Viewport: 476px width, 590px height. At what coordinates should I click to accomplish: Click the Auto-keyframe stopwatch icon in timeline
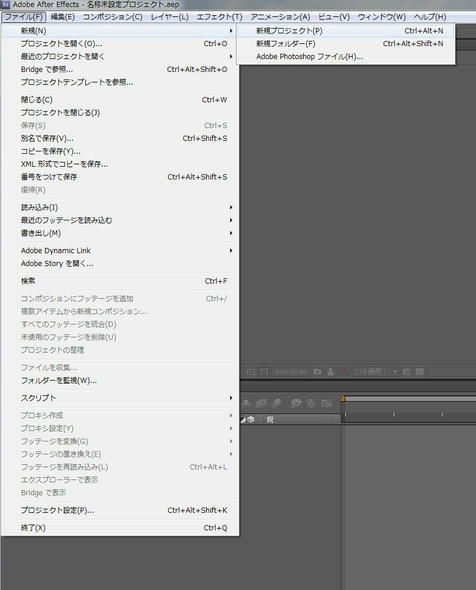(311, 404)
